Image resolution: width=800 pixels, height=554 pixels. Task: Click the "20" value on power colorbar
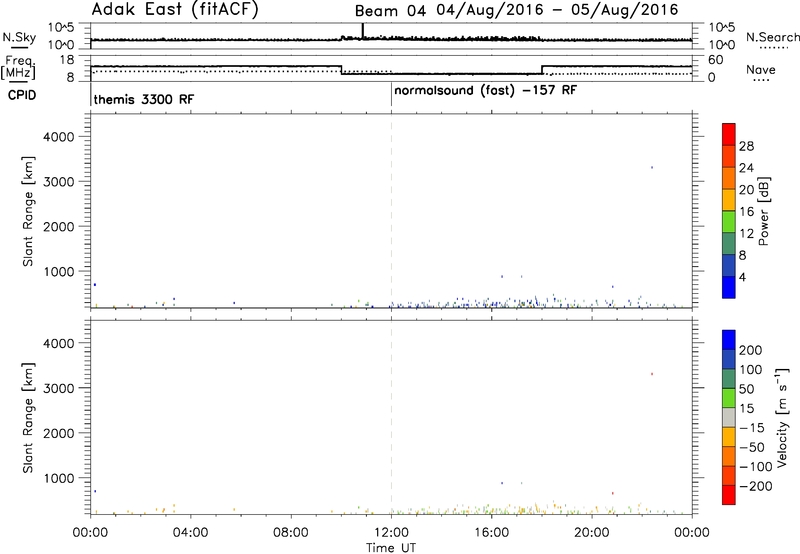pos(746,190)
